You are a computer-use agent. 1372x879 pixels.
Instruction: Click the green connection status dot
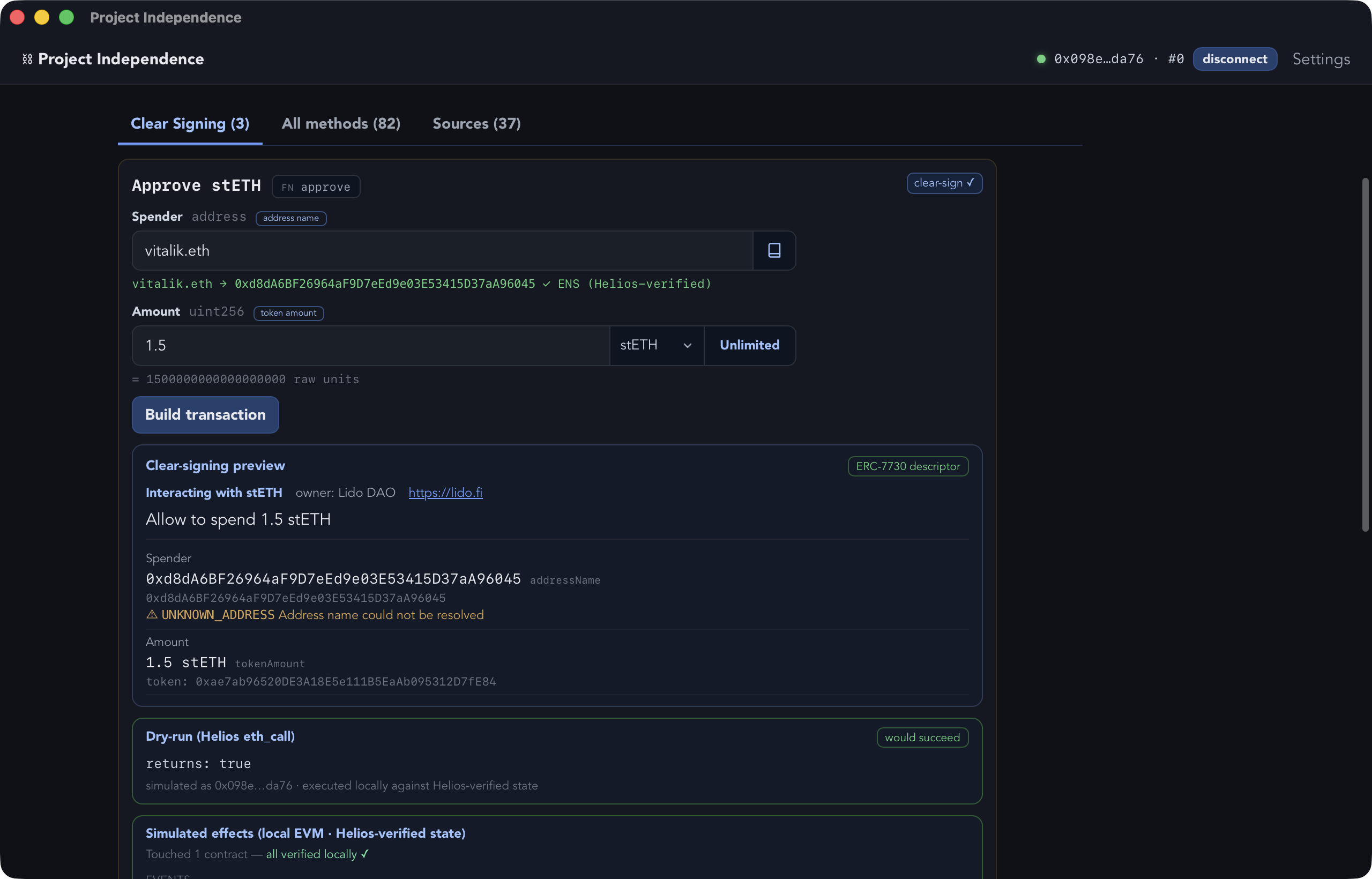click(x=1041, y=59)
